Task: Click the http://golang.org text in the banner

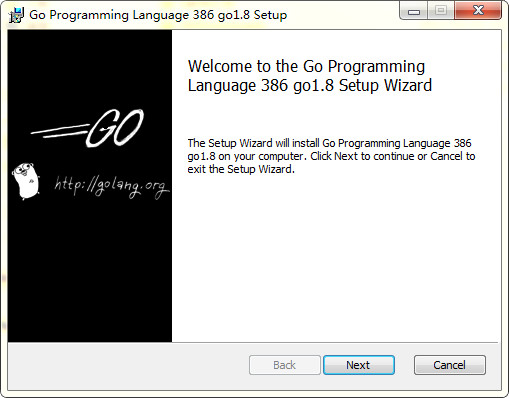Action: point(112,187)
